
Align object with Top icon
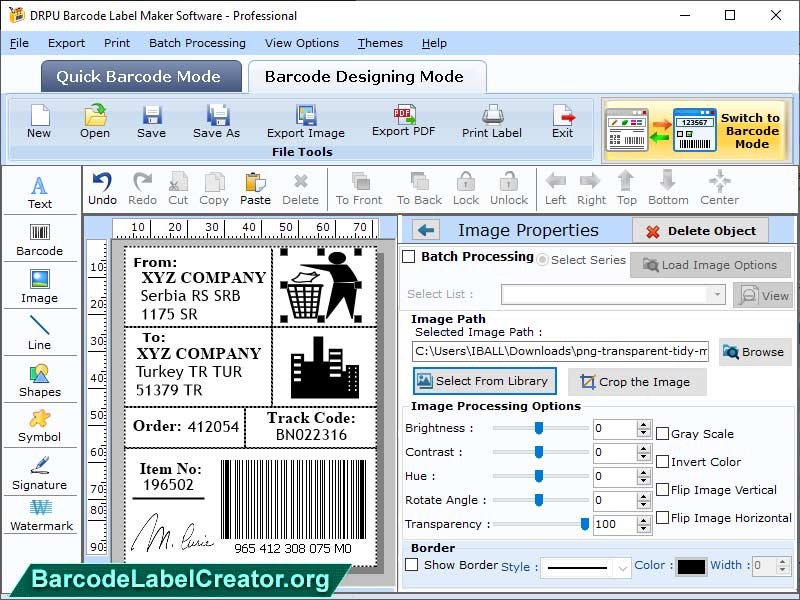click(x=627, y=189)
